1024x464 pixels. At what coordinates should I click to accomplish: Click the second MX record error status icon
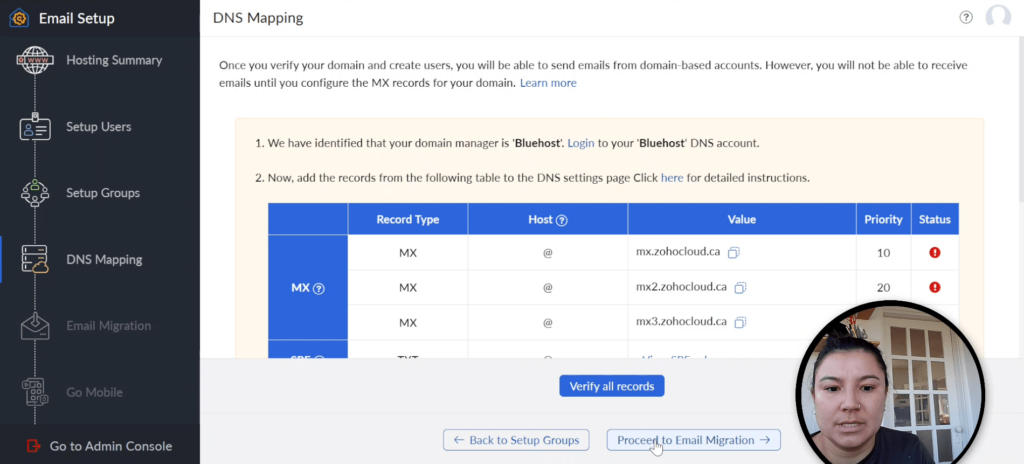point(934,287)
